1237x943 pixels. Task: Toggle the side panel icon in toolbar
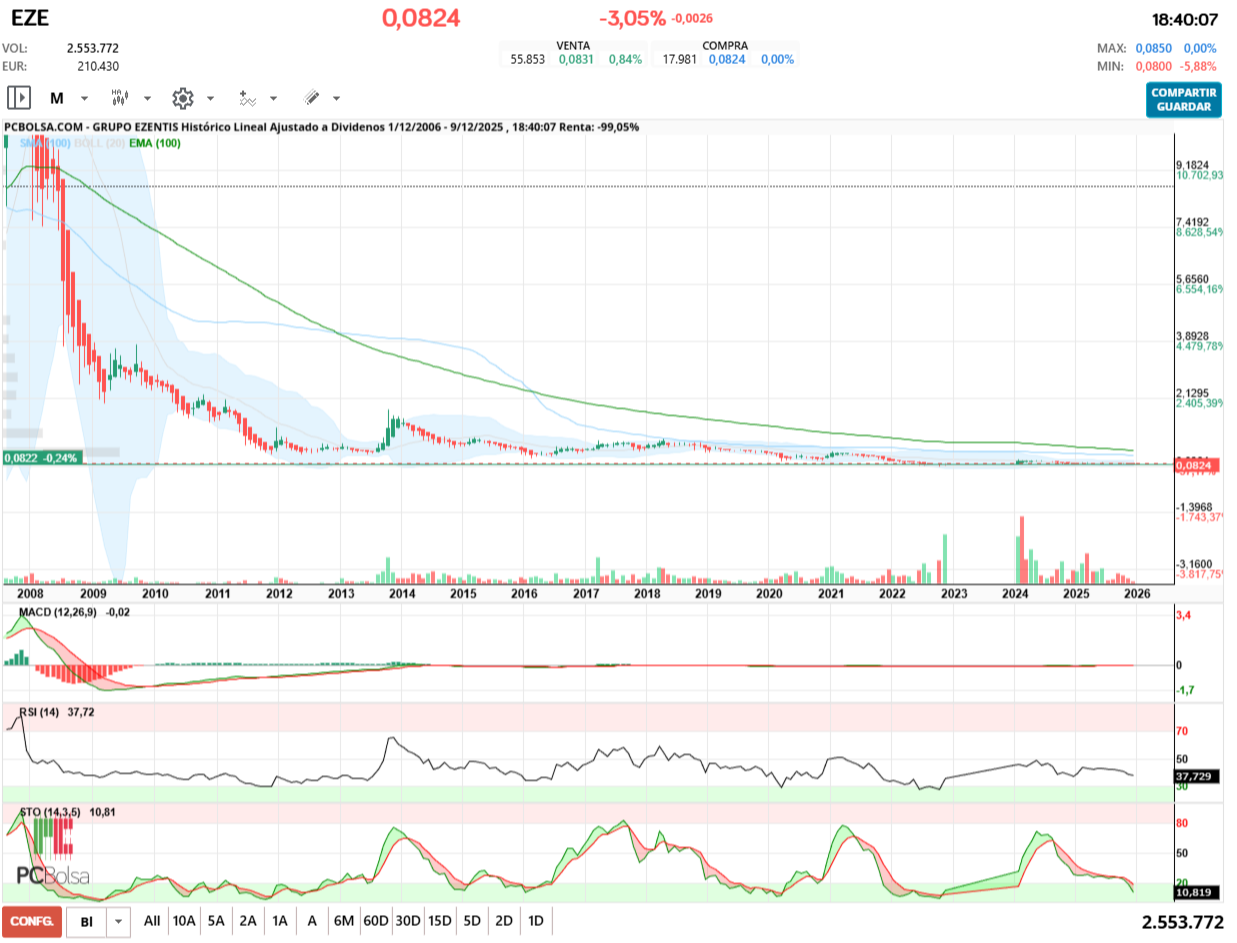pyautogui.click(x=19, y=98)
